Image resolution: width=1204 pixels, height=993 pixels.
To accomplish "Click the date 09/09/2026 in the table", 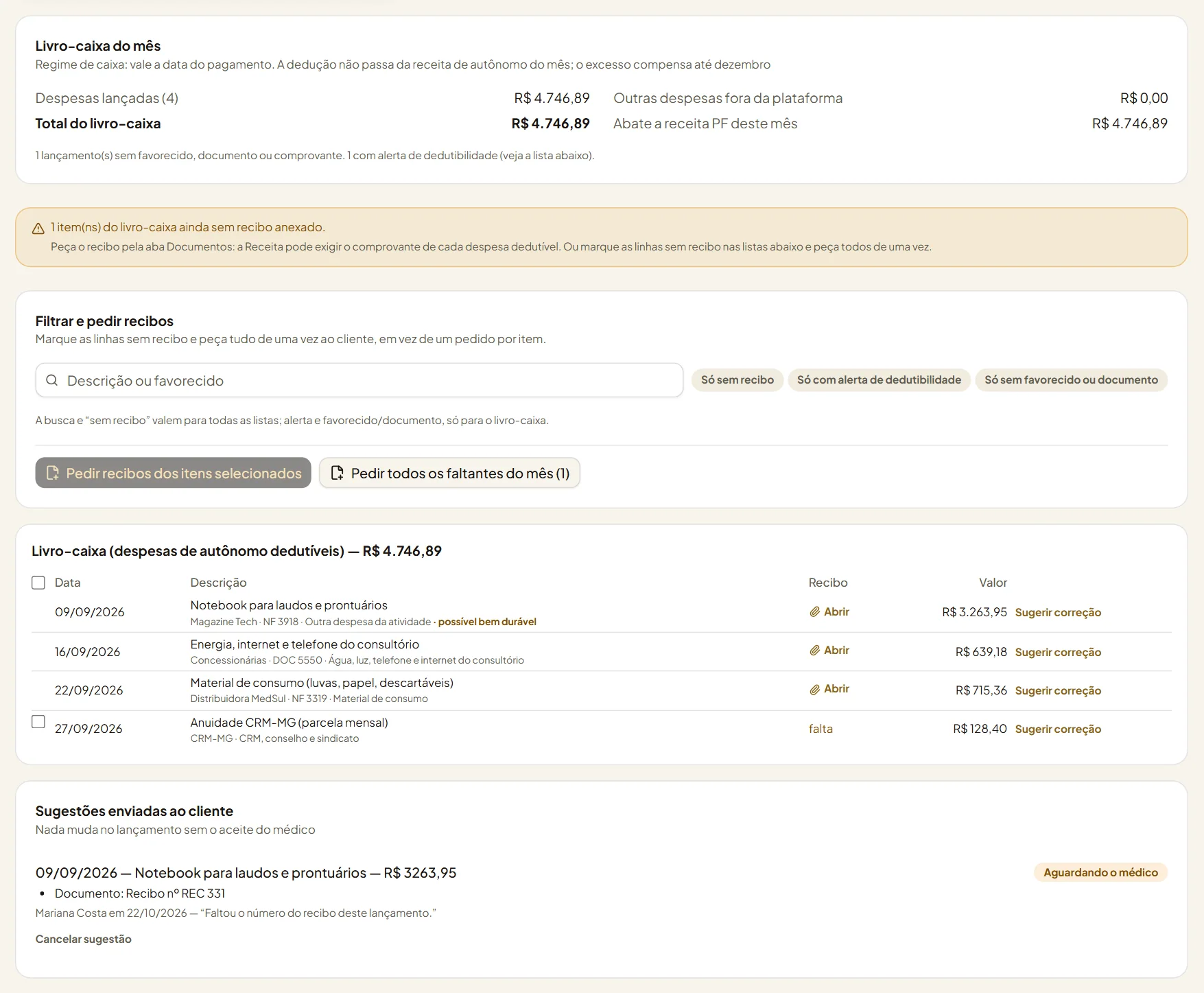I will click(90, 612).
